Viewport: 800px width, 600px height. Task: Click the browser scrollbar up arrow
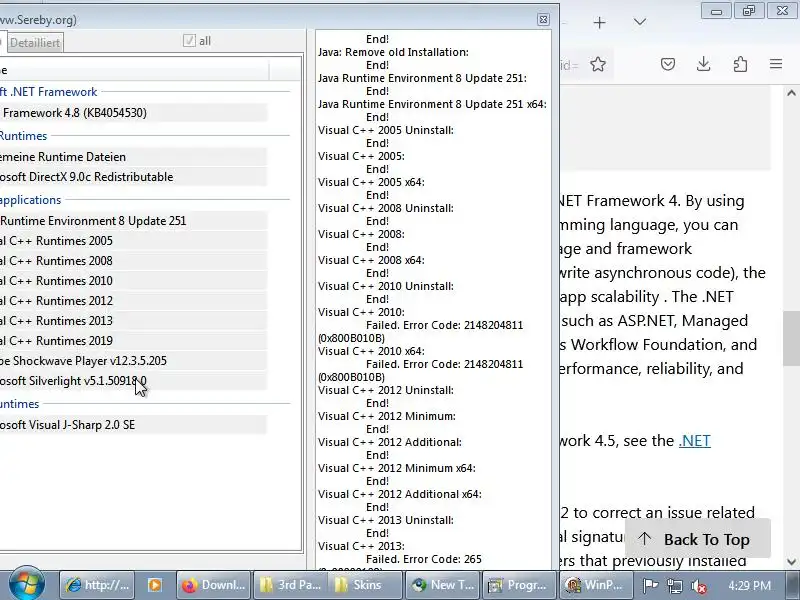[x=791, y=93]
